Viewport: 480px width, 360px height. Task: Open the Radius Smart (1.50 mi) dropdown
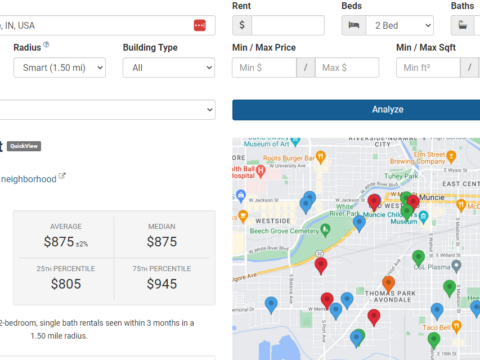coord(59,68)
